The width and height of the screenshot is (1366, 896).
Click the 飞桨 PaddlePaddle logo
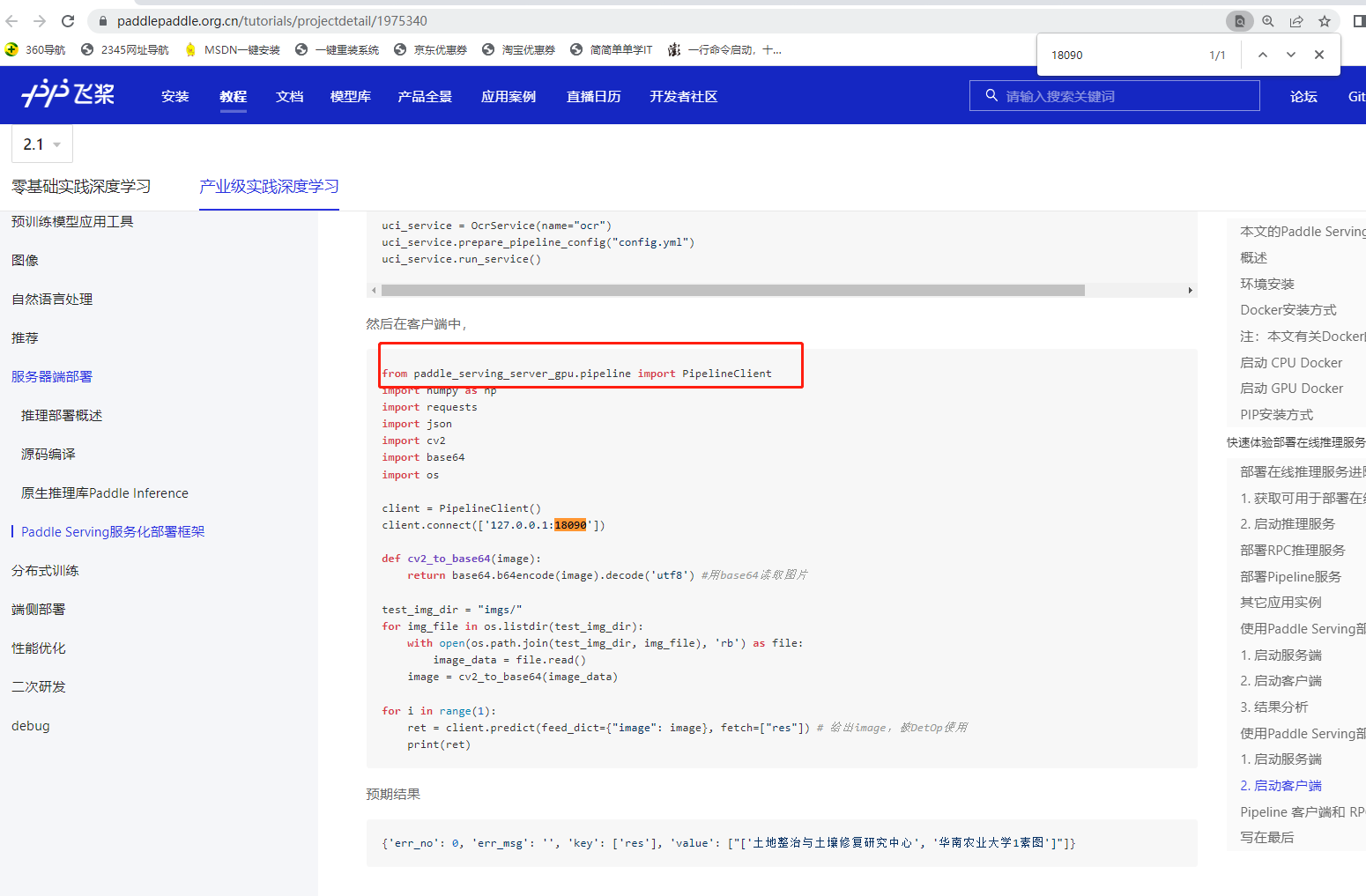point(67,94)
